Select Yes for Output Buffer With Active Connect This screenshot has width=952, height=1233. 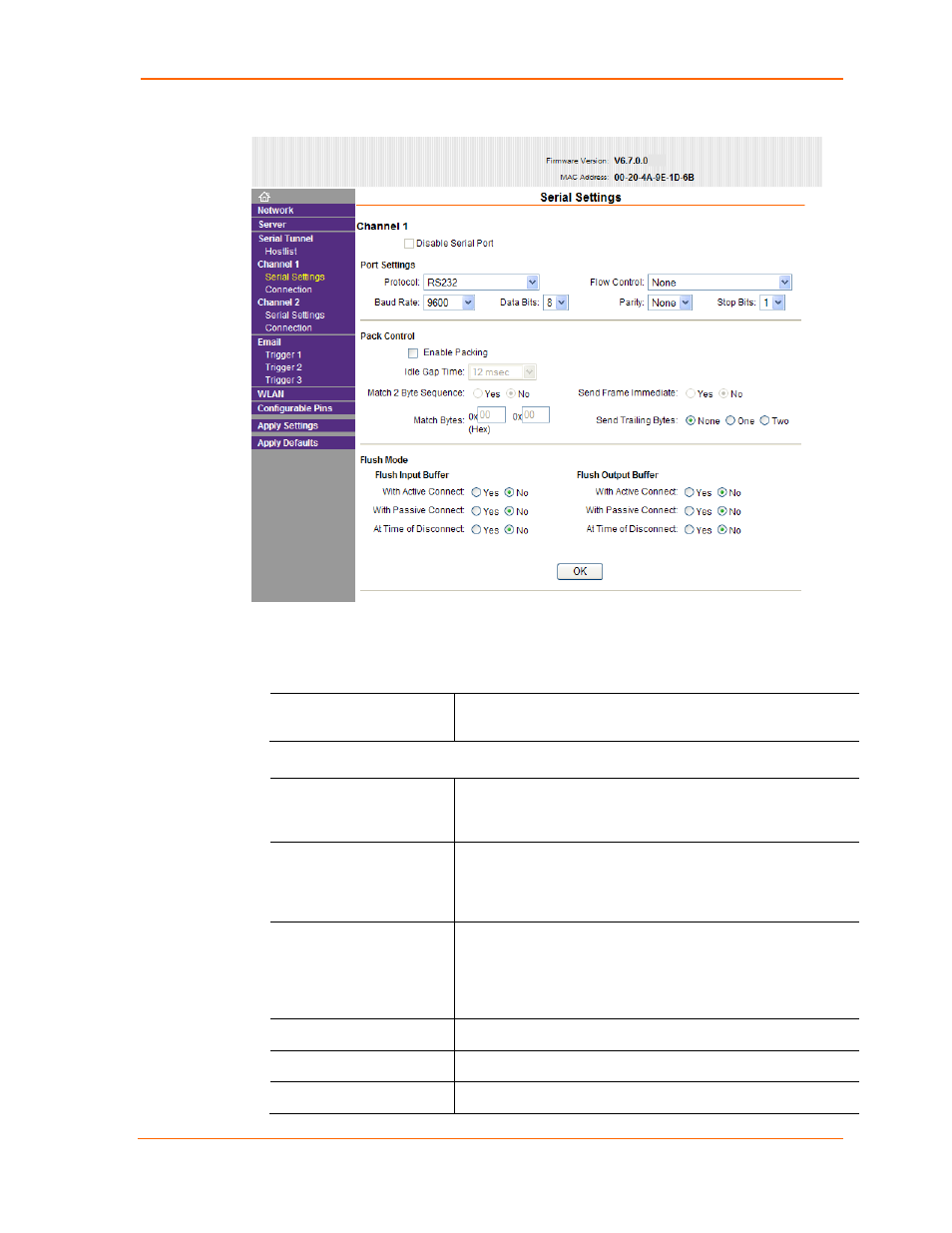pos(690,493)
